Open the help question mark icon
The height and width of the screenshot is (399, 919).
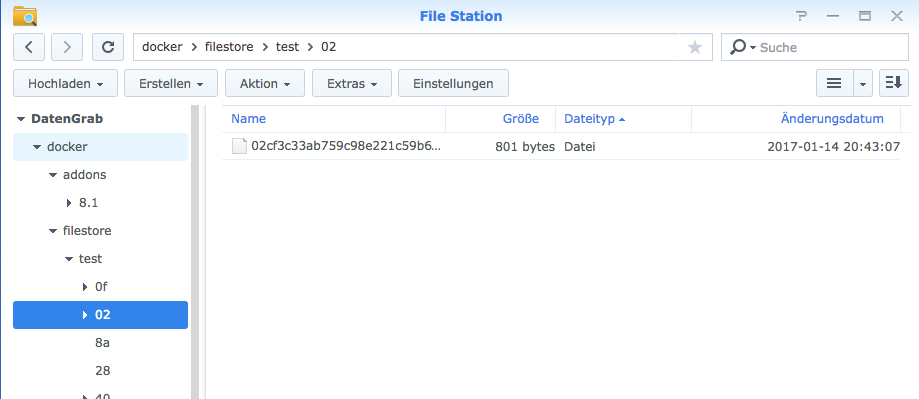click(801, 16)
